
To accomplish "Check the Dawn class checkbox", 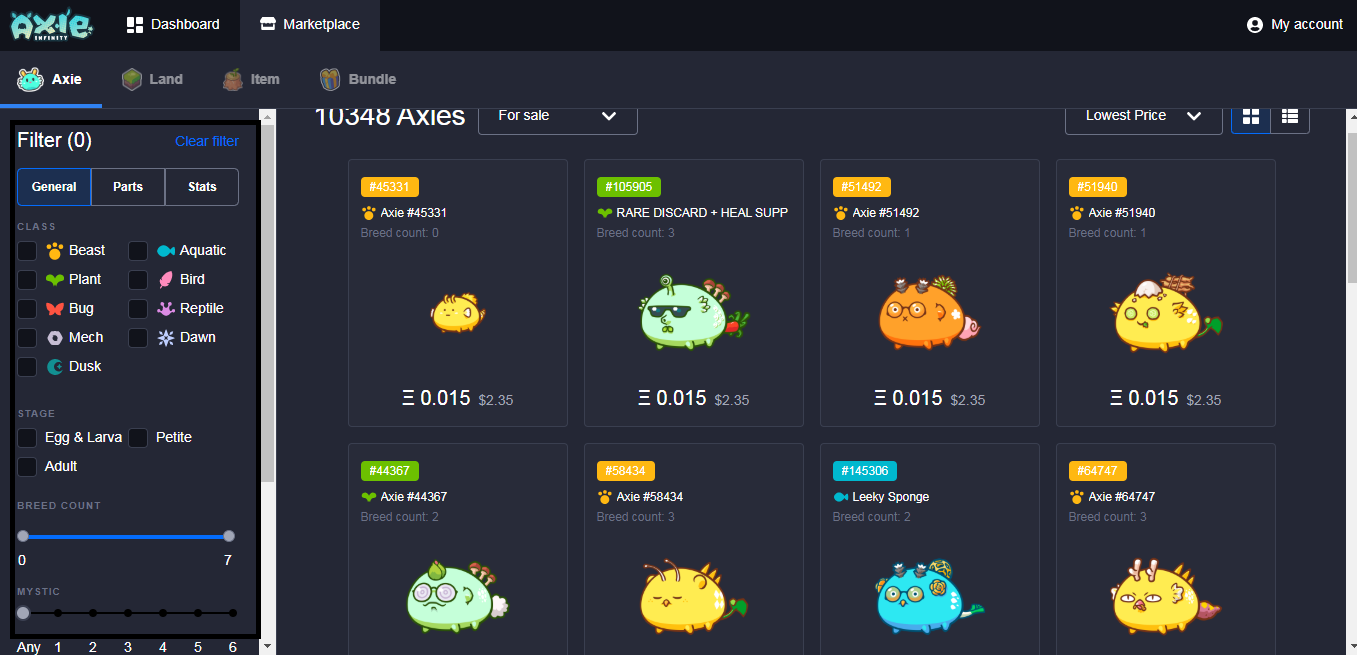I will (138, 338).
